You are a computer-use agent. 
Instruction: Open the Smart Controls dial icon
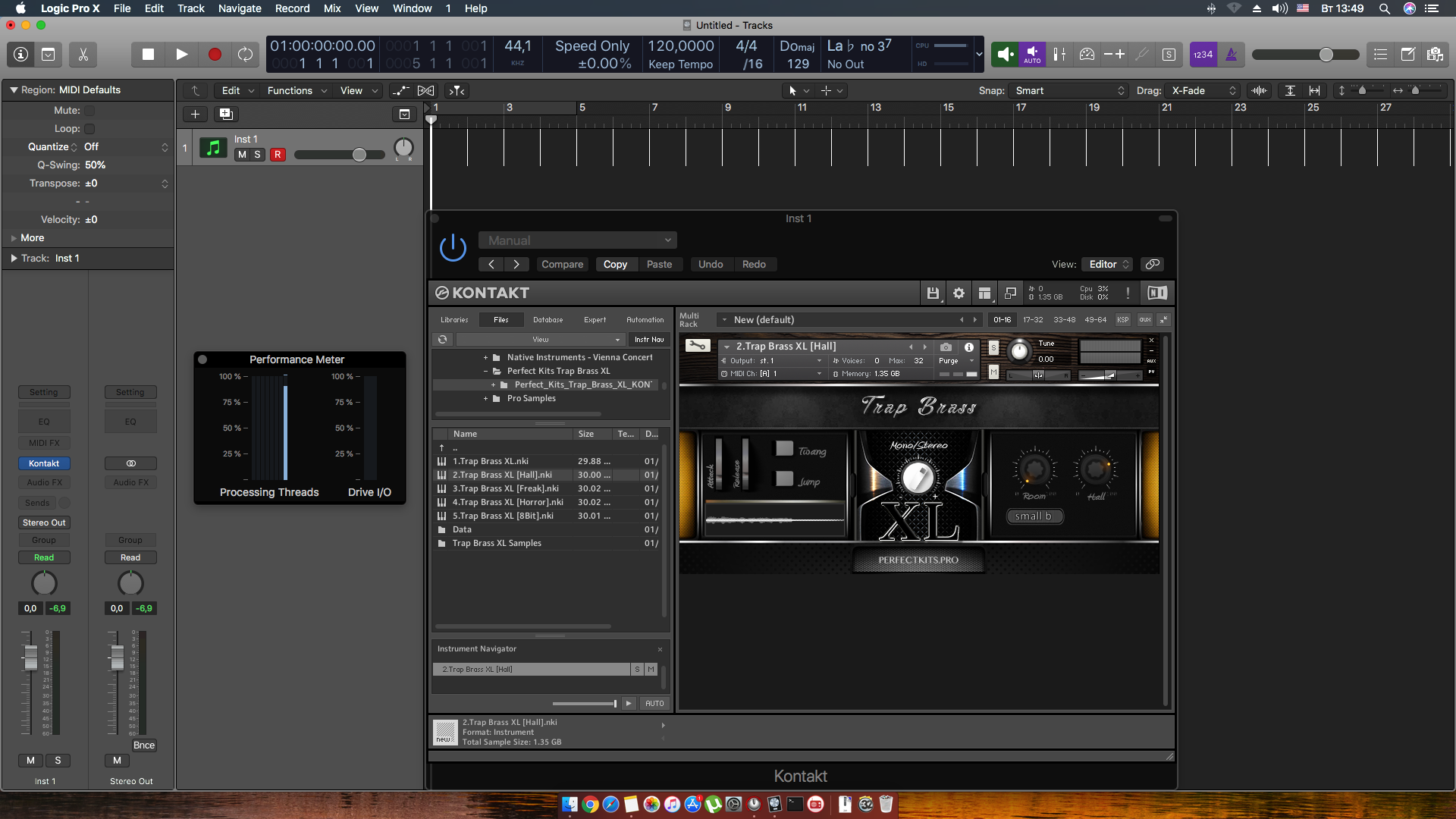(1087, 55)
